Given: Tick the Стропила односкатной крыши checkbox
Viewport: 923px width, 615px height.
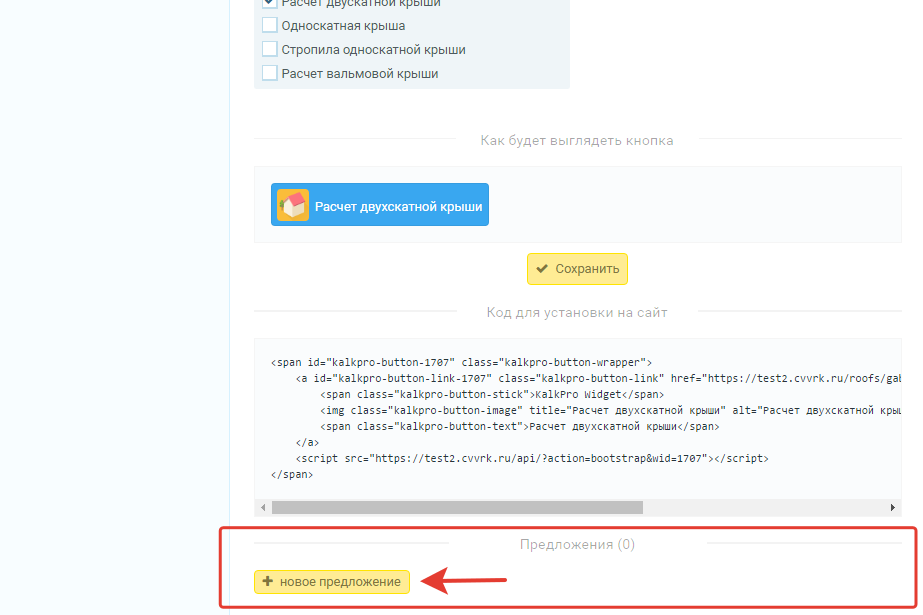Looking at the screenshot, I should point(270,49).
